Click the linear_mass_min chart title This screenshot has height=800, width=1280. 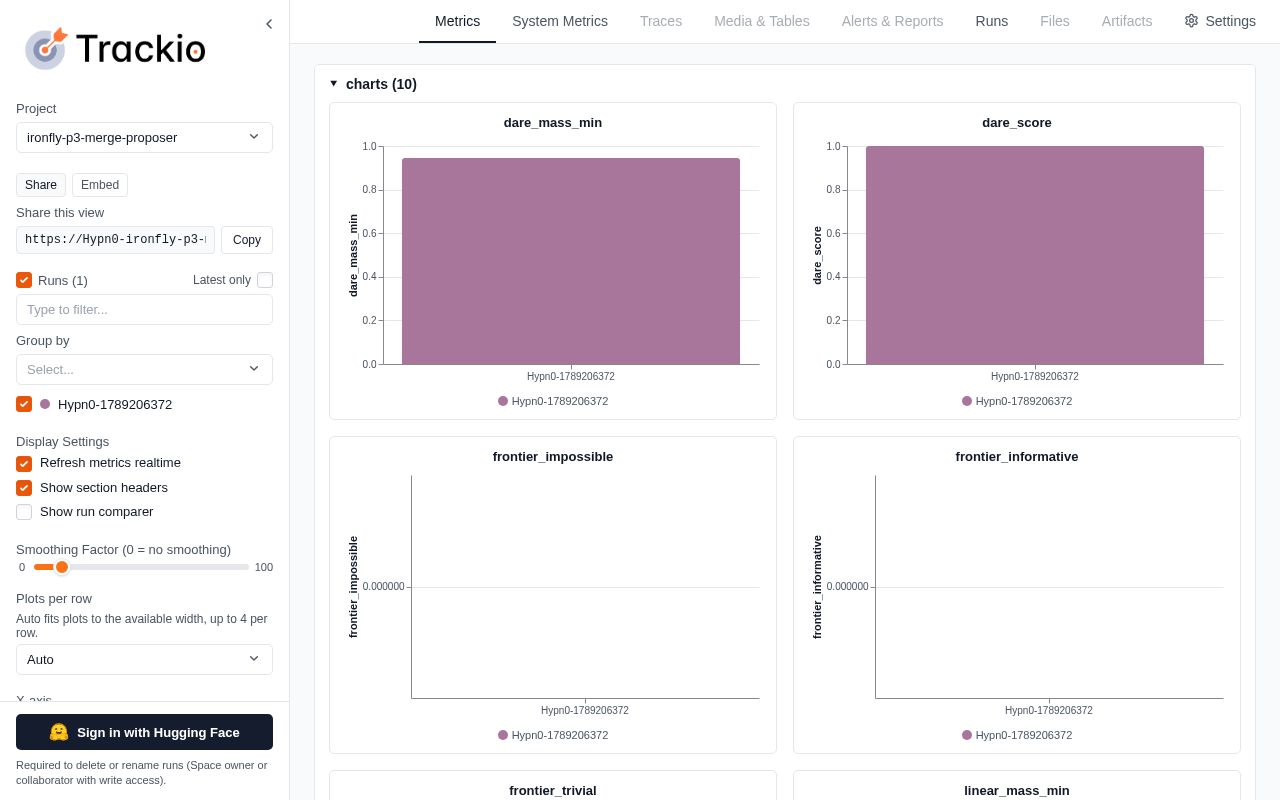point(1017,791)
